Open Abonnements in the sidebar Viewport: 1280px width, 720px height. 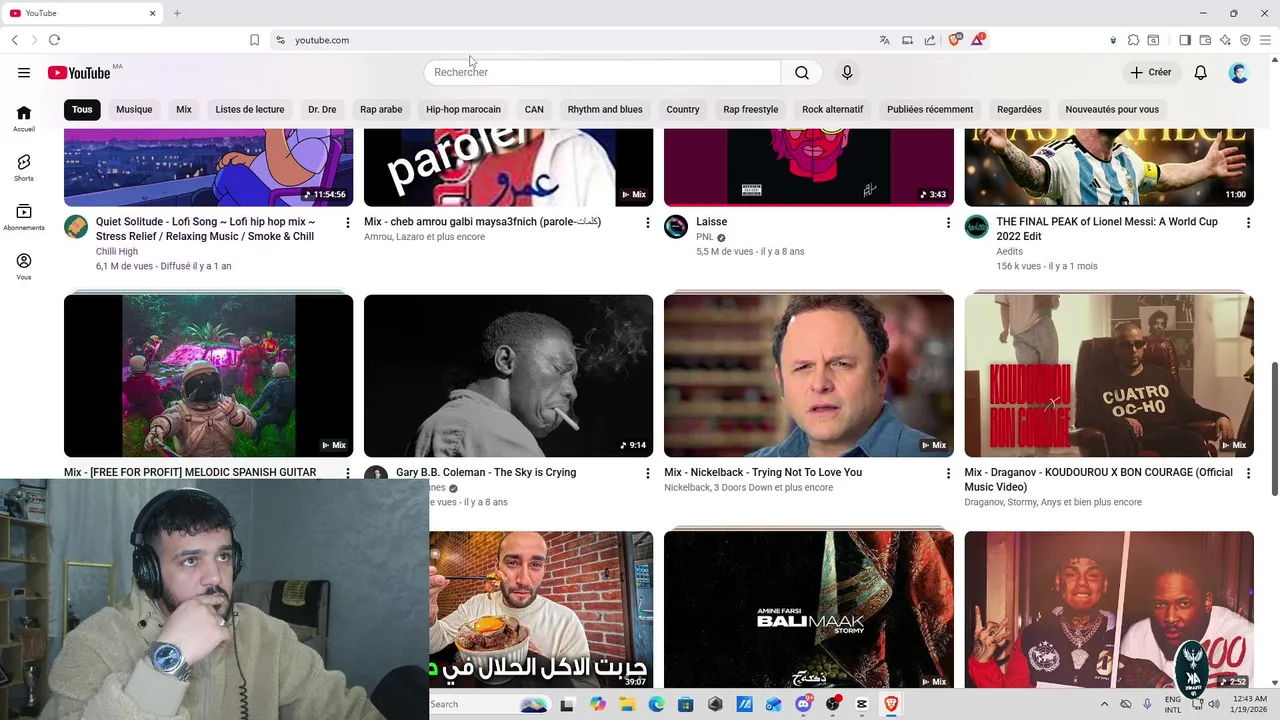[x=24, y=218]
